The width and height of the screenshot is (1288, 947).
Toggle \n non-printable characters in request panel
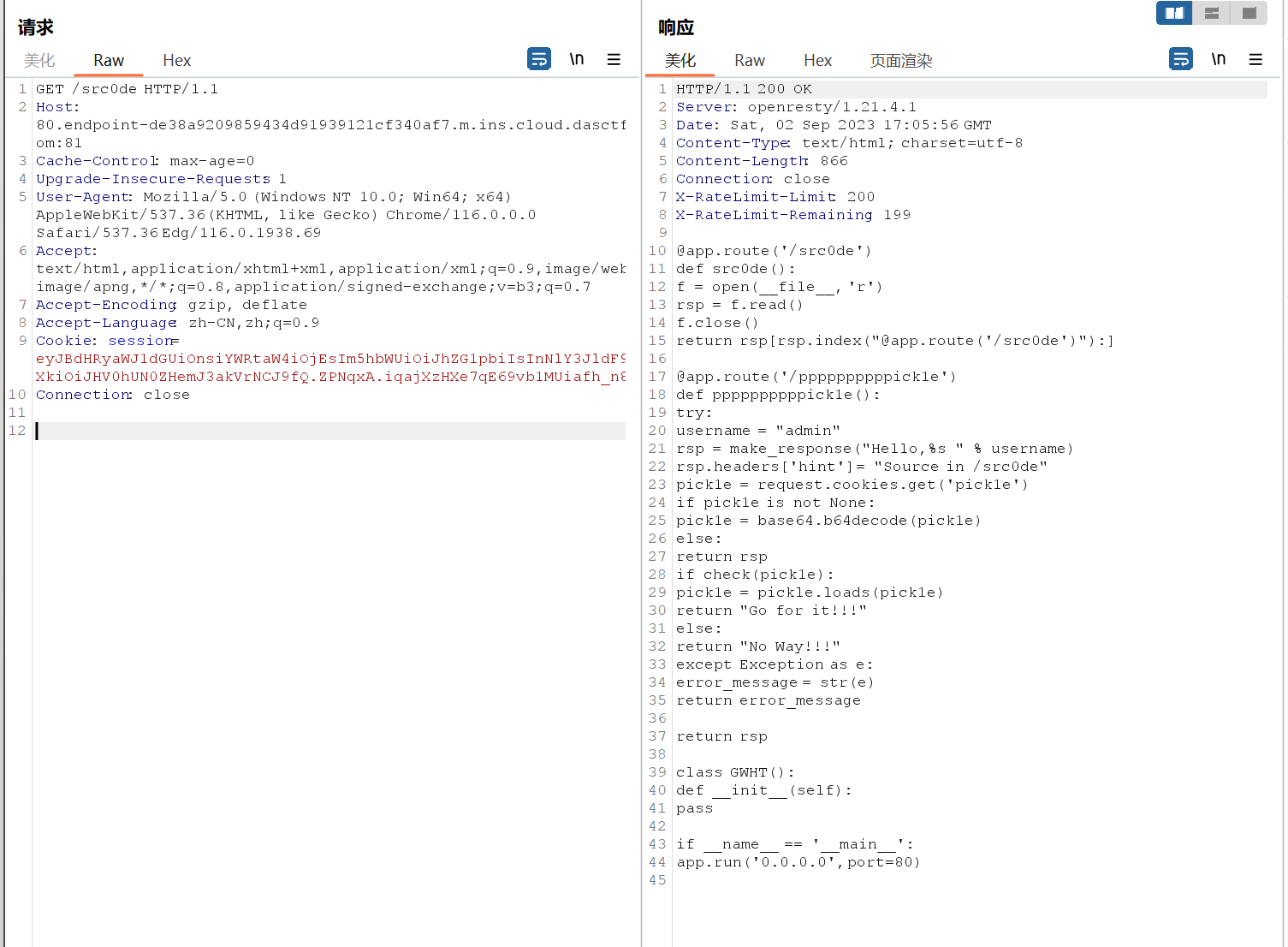(x=577, y=59)
